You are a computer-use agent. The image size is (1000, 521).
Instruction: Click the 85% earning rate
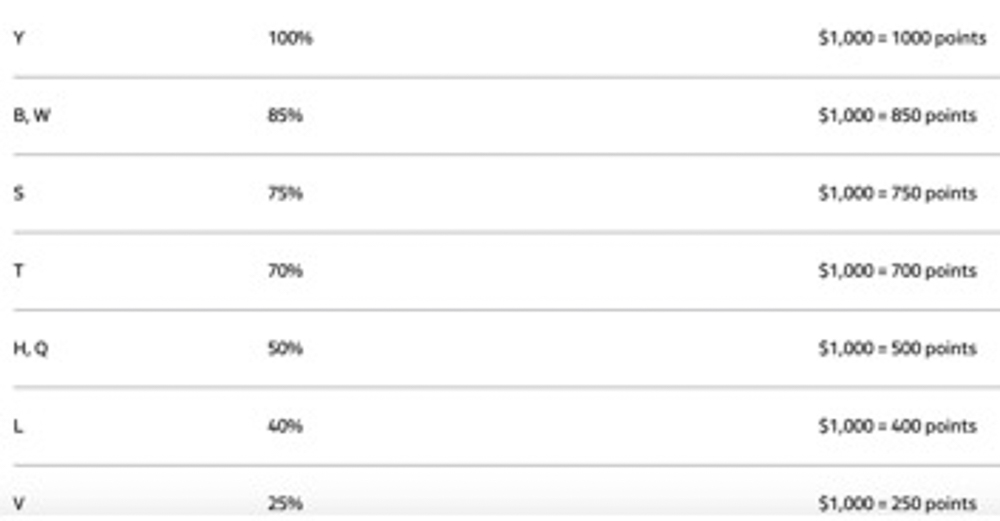[286, 116]
